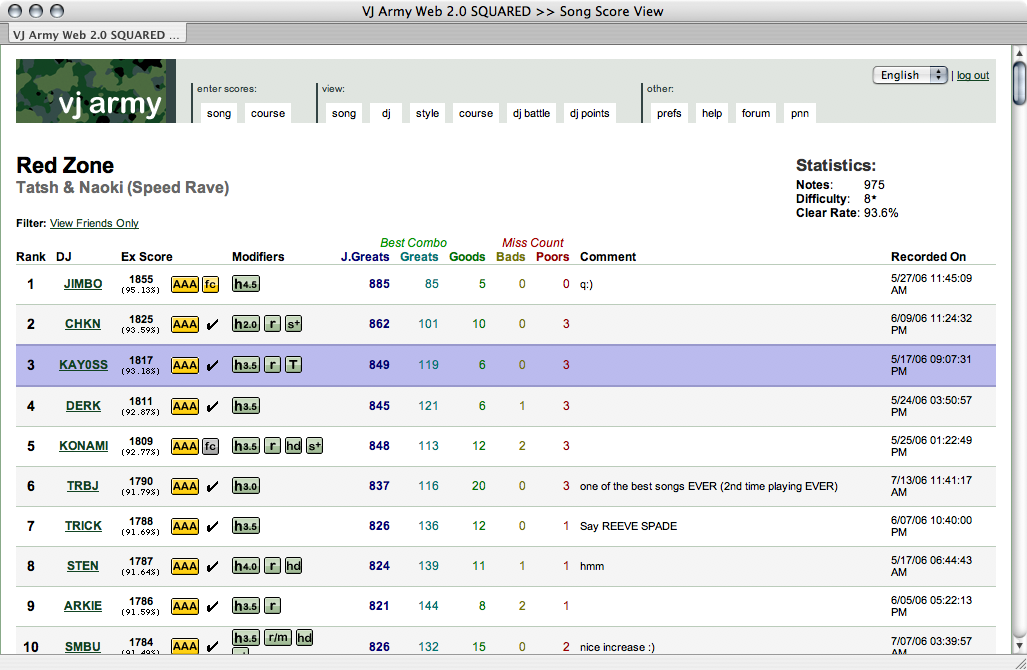Viewport: 1027px width, 670px height.
Task: Open the English language dropdown
Action: click(x=910, y=75)
